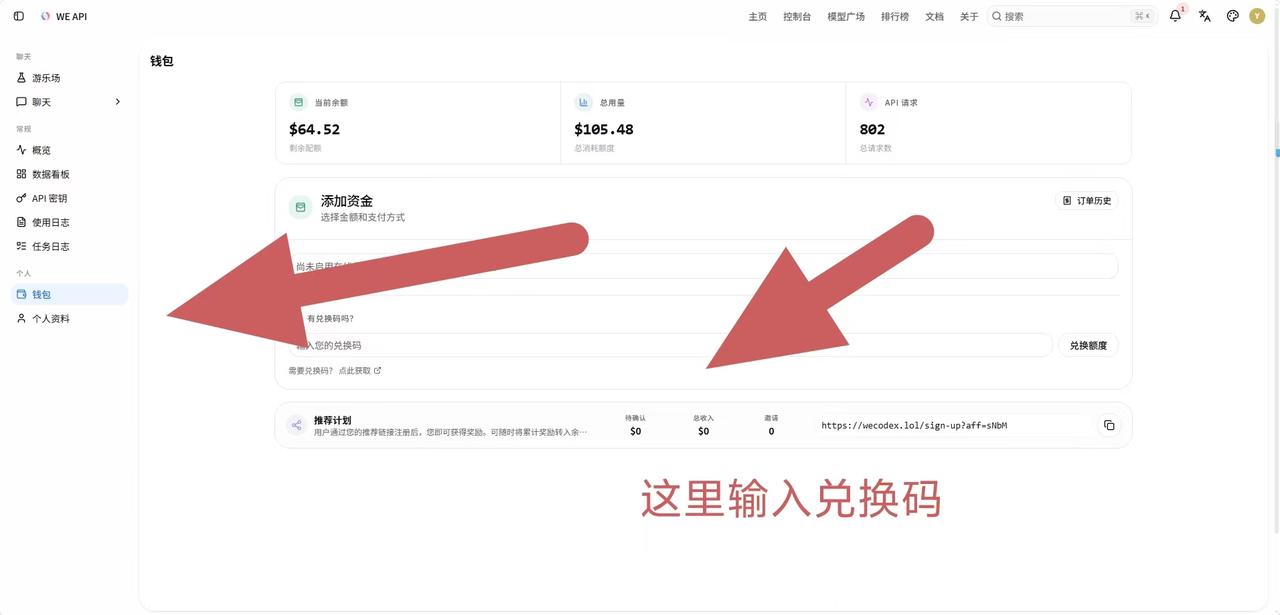This screenshot has height=615, width=1280.
Task: Click the 当前余额 wallet icon
Action: 297,102
